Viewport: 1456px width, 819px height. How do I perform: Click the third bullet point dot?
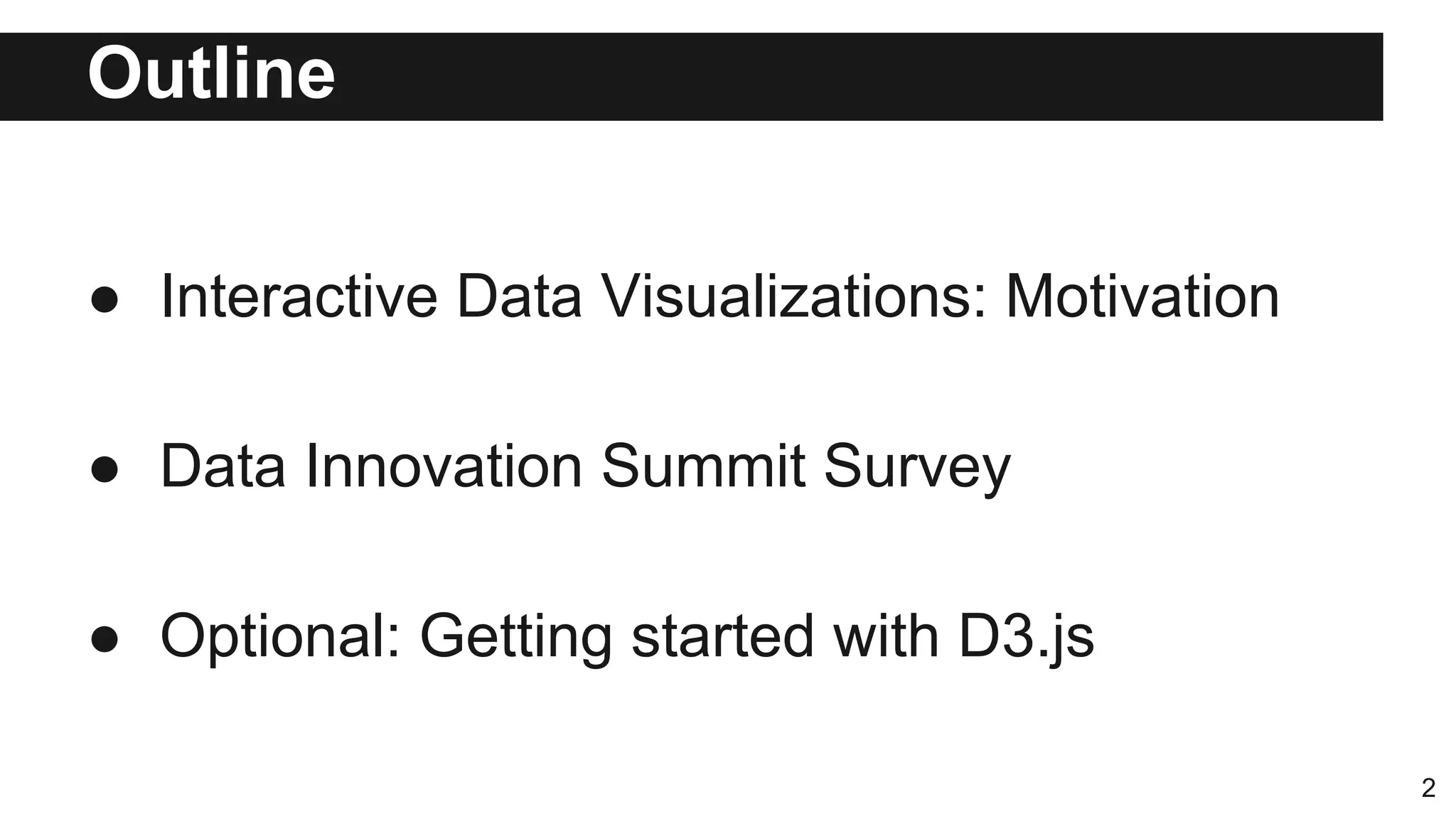[105, 639]
